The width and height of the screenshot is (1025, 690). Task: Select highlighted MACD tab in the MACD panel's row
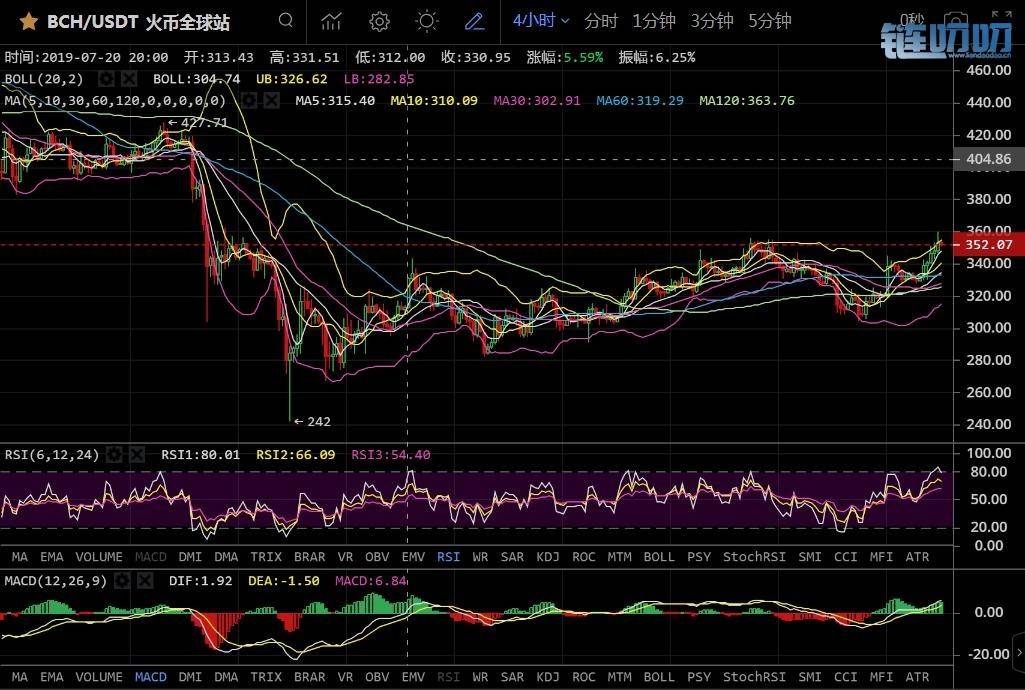(x=150, y=677)
